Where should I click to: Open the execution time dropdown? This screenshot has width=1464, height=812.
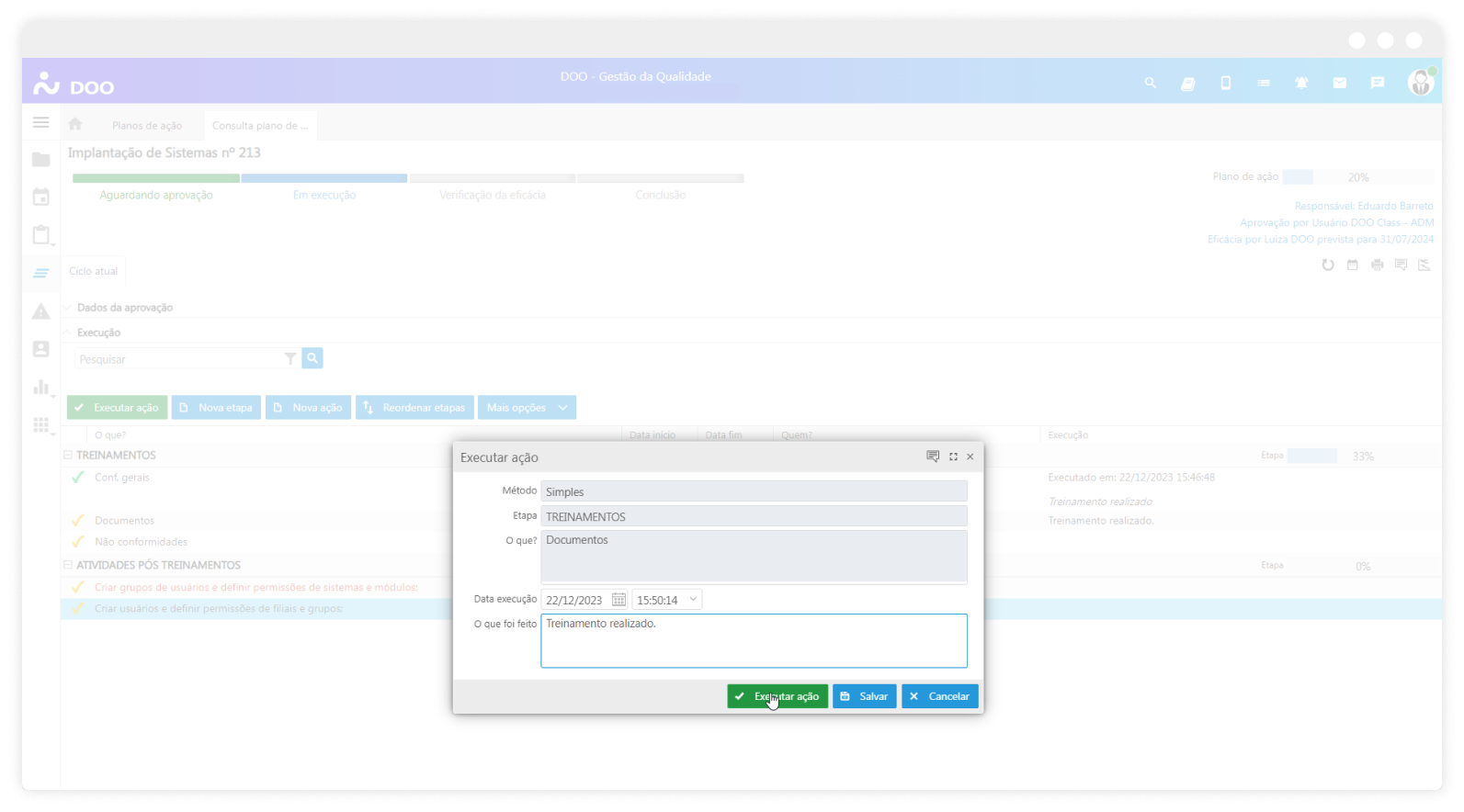pos(693,600)
